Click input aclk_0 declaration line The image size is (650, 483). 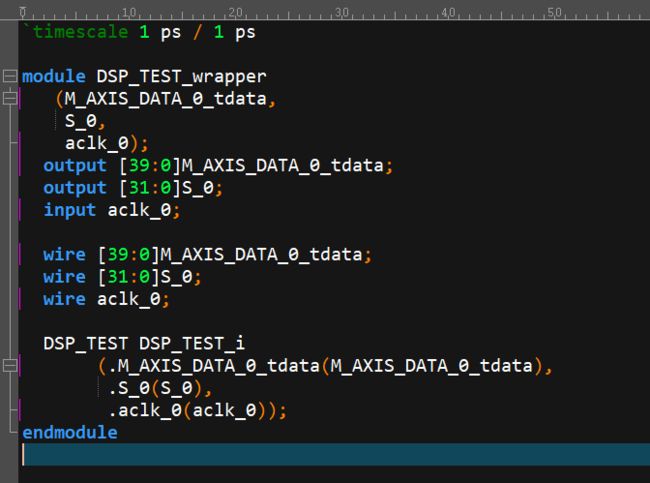coord(112,210)
